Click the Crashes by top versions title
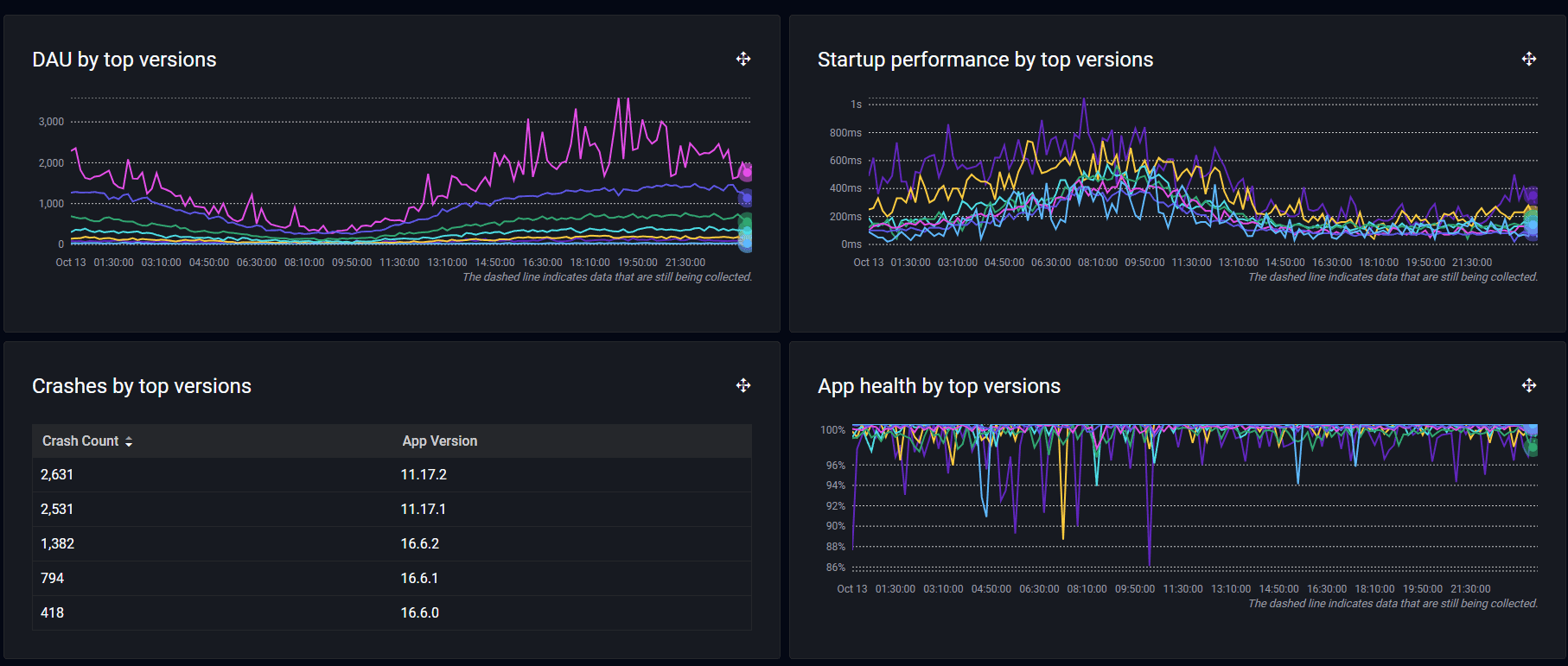The width and height of the screenshot is (1568, 666). pyautogui.click(x=142, y=386)
